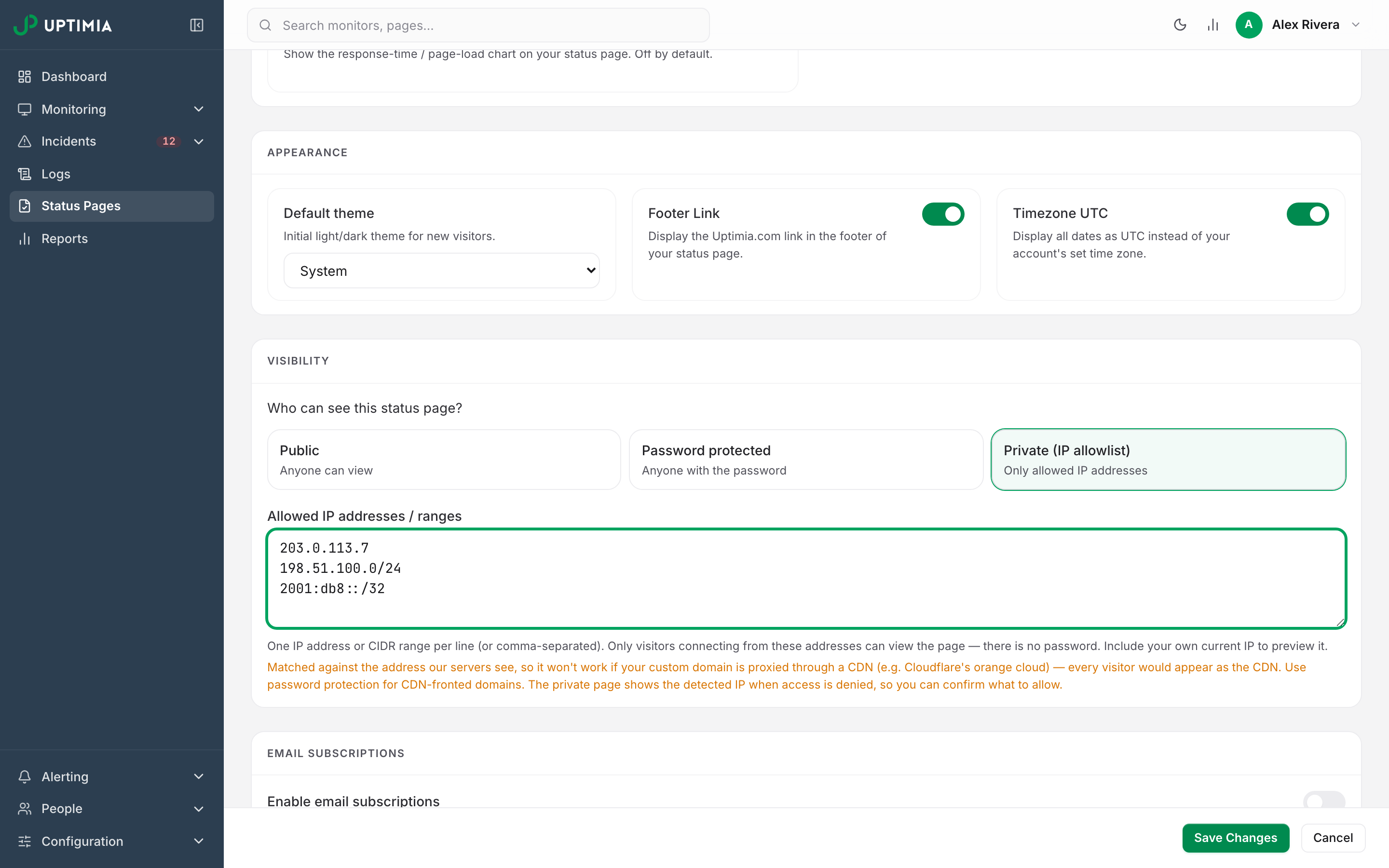
Task: Grab the textarea resize handle
Action: click(x=1340, y=622)
